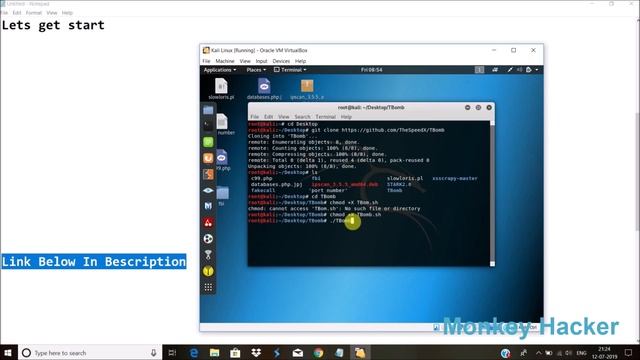Select databases.php file on Kali desktop
This screenshot has width=640, height=360.
[264, 89]
